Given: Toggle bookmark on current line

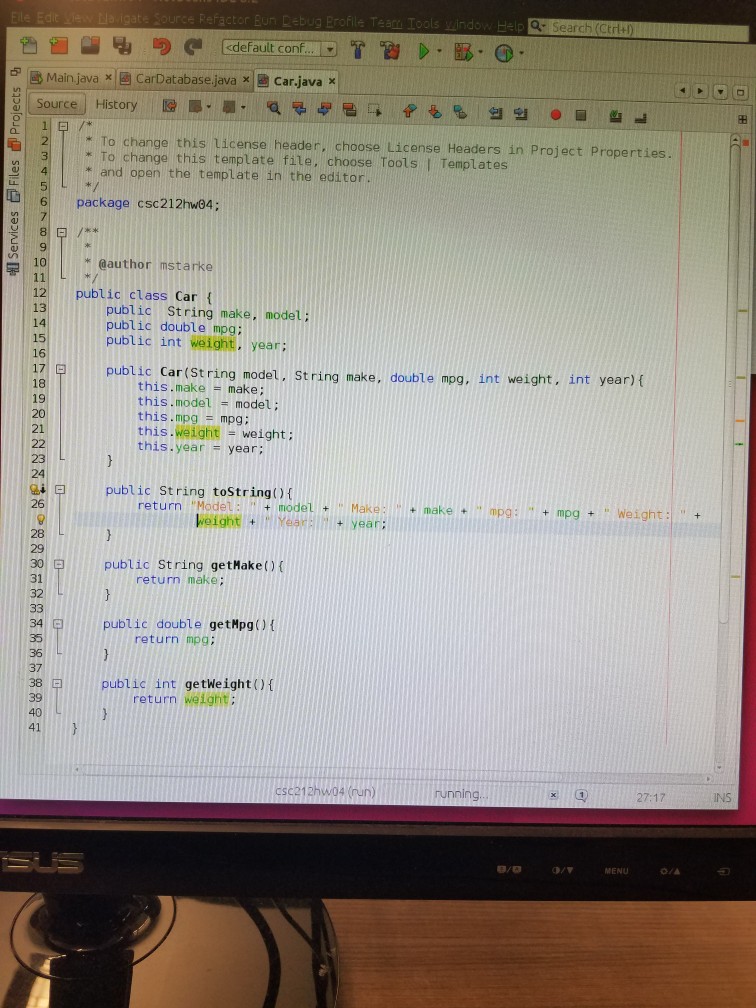Looking at the screenshot, I should point(460,112).
